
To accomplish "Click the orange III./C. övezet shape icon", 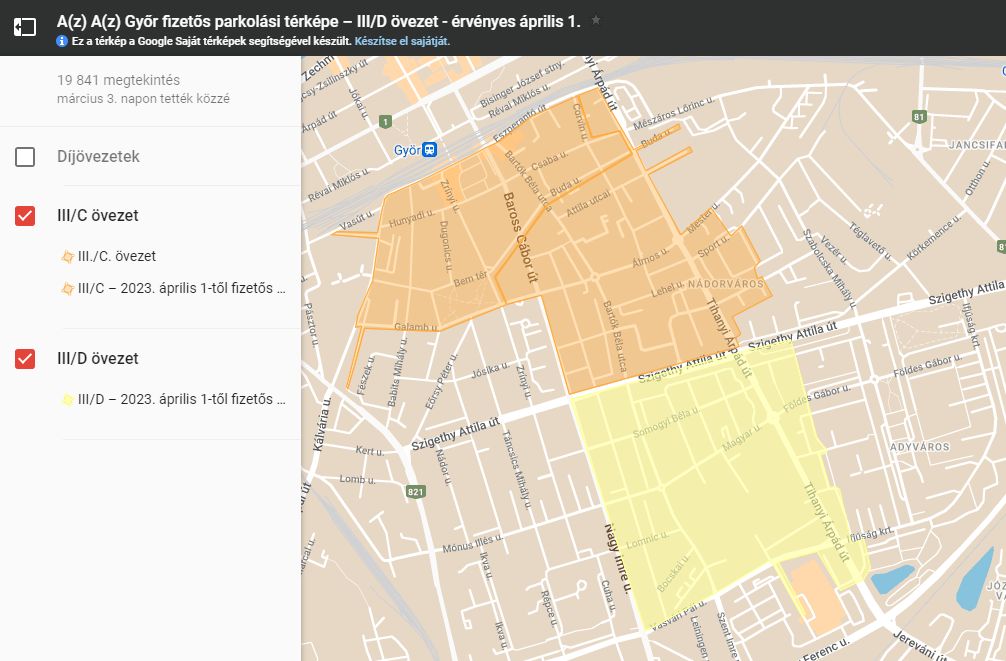I will pos(67,257).
